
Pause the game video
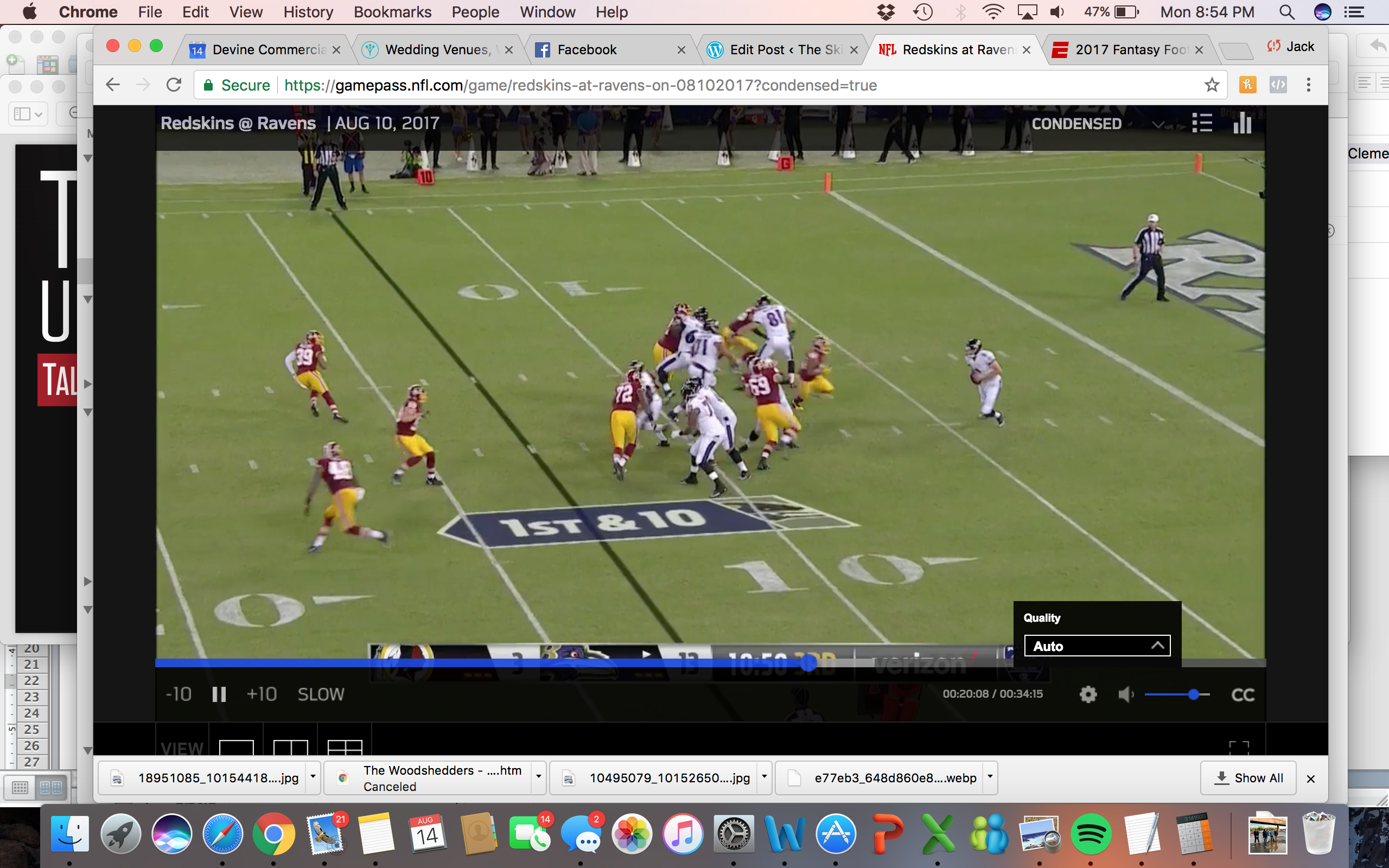tap(219, 694)
